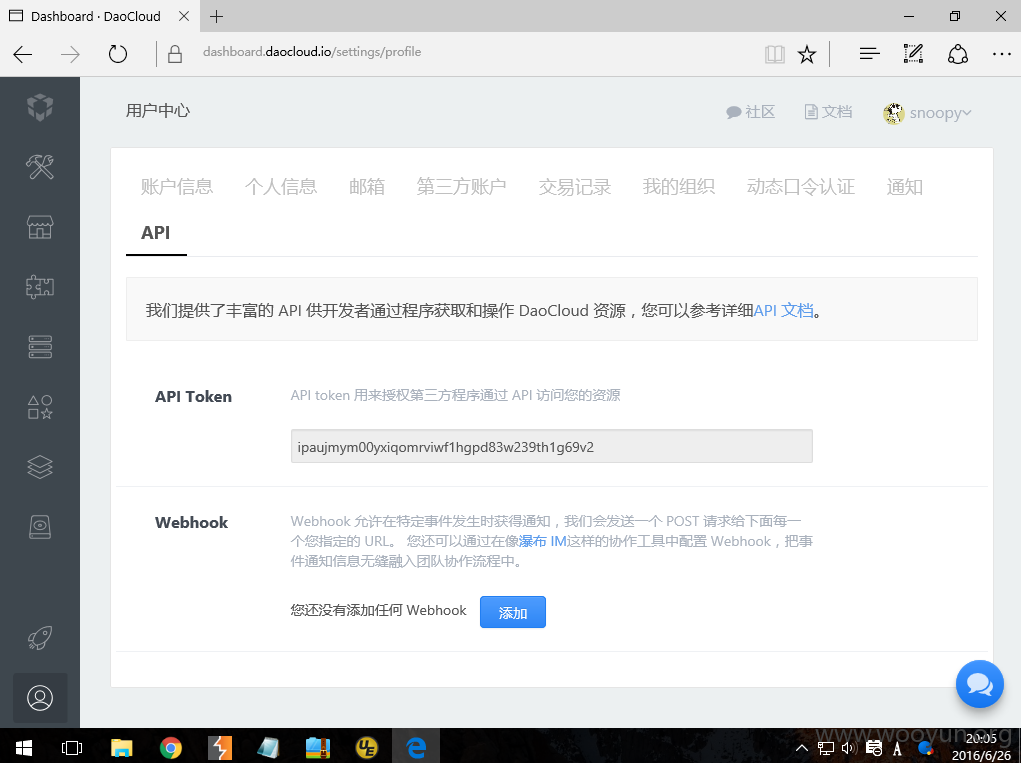Click the API token text field
This screenshot has height=763, width=1021.
click(x=552, y=447)
